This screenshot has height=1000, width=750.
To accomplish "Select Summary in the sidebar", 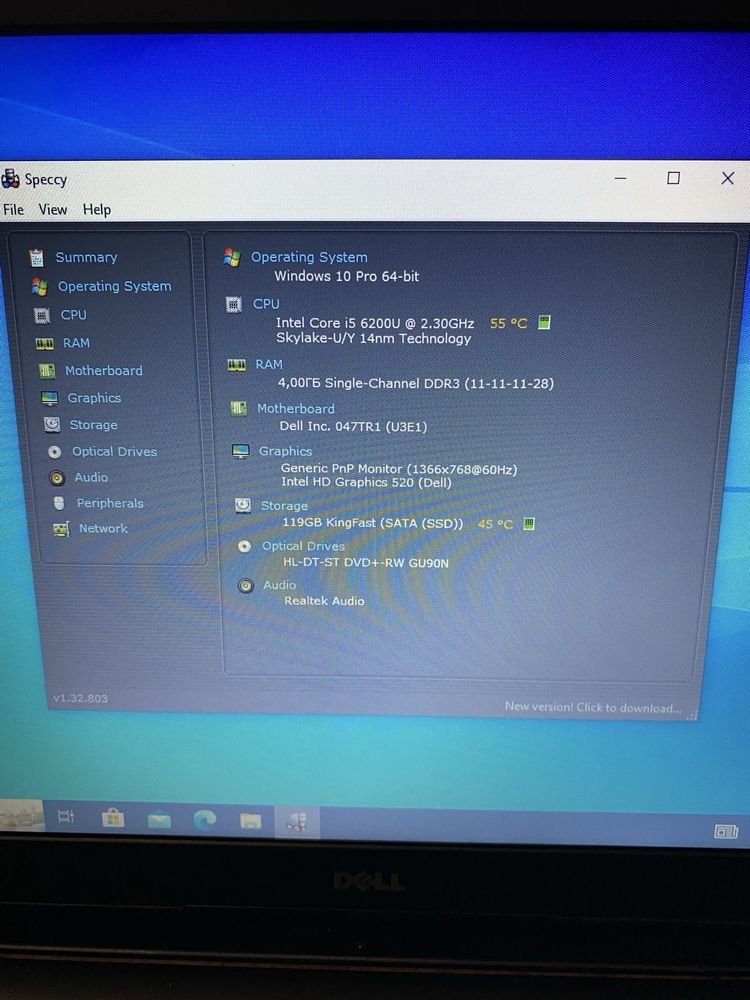I will 86,257.
